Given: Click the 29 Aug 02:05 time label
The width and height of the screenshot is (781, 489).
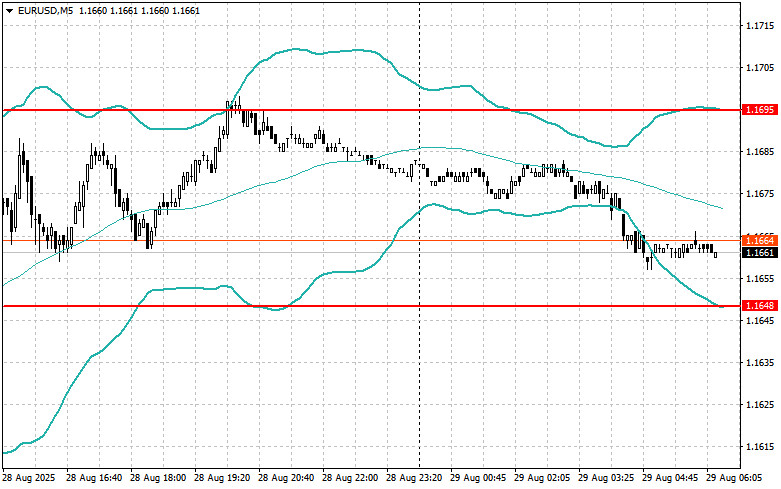Looking at the screenshot, I should 542,478.
